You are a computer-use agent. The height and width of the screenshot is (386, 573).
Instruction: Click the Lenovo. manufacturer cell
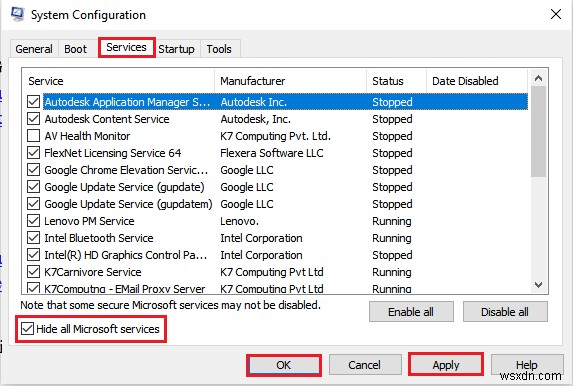tap(239, 221)
